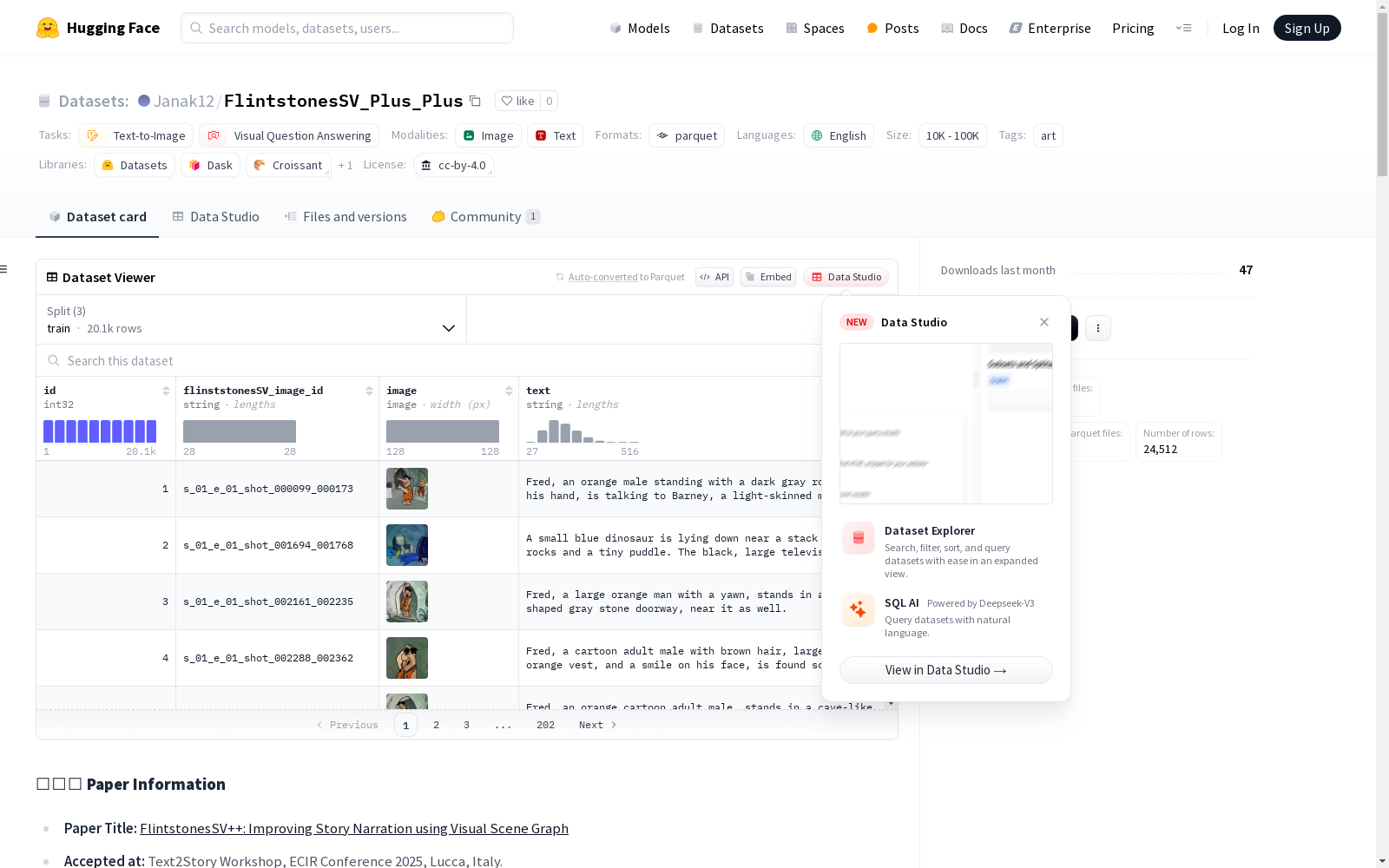This screenshot has height=868, width=1389.
Task: Close the Data Studio popup
Action: point(1044,322)
